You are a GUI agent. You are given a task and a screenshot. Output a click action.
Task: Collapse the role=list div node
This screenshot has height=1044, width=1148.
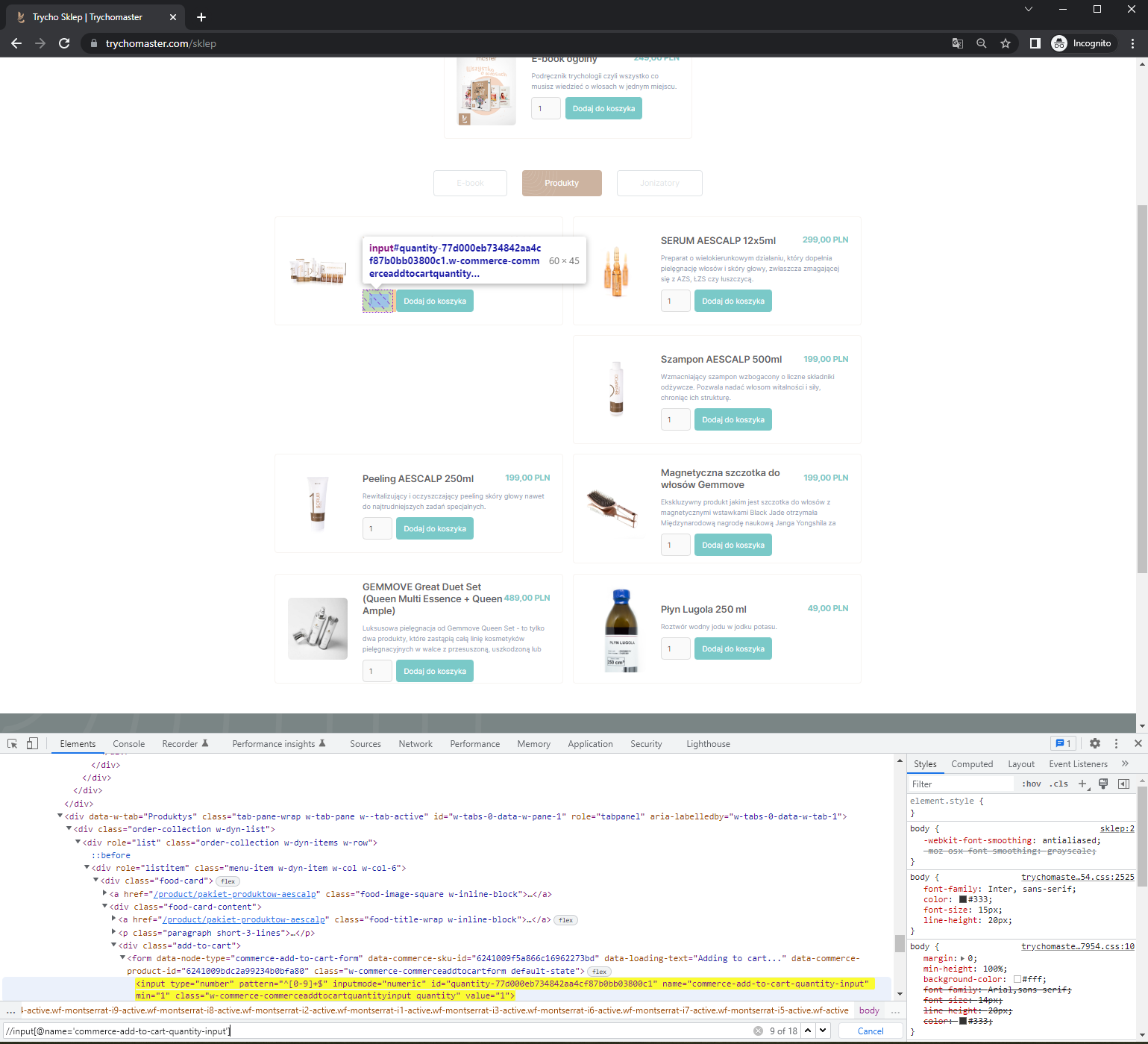78,842
